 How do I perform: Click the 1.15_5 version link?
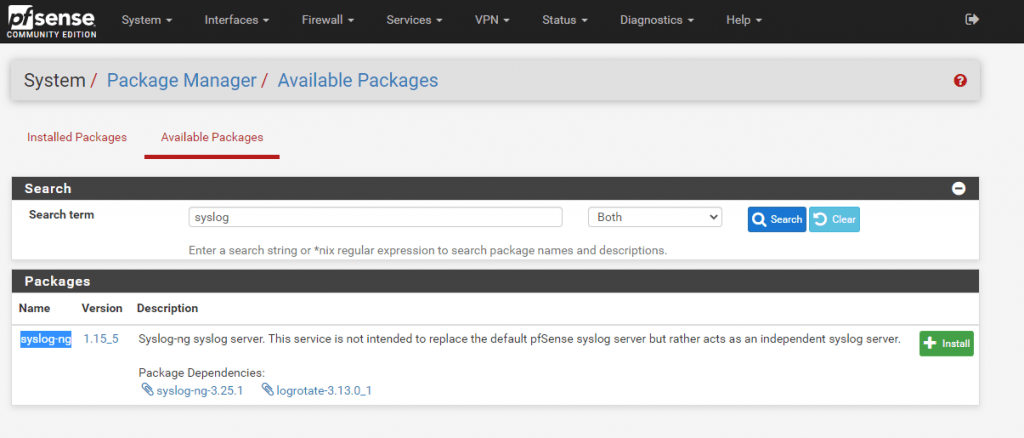[101, 339]
